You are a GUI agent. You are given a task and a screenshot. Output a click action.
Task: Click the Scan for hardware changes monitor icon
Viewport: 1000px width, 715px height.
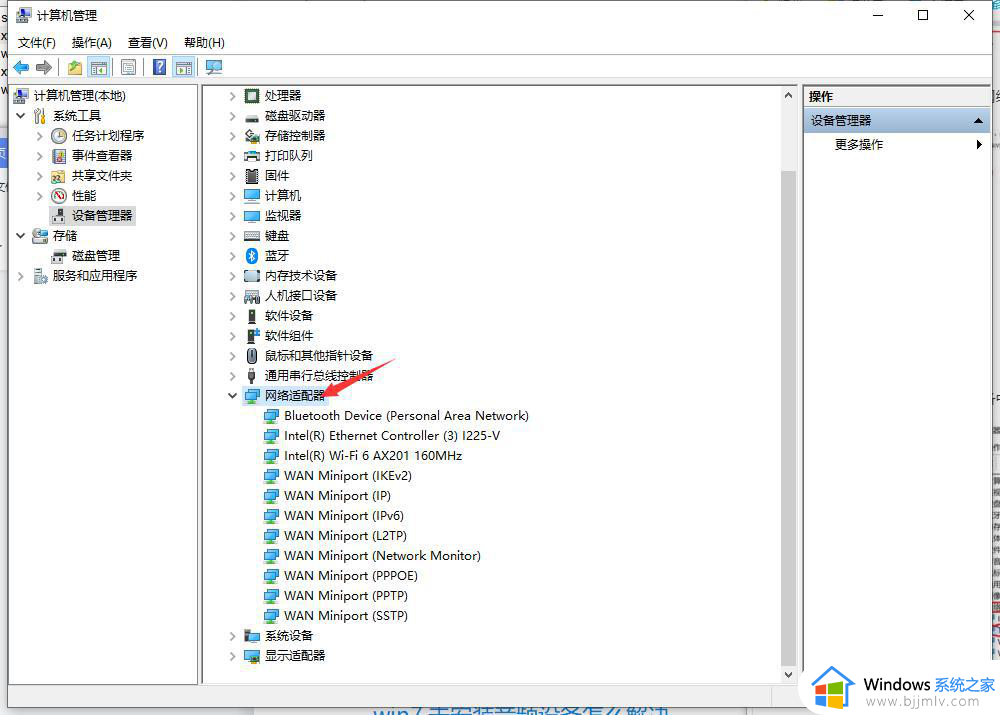pos(214,67)
